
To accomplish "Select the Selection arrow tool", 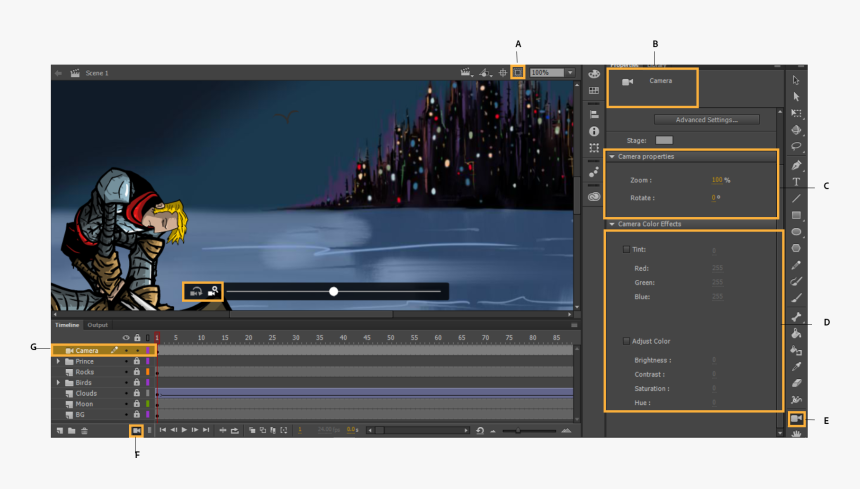I will (x=796, y=80).
